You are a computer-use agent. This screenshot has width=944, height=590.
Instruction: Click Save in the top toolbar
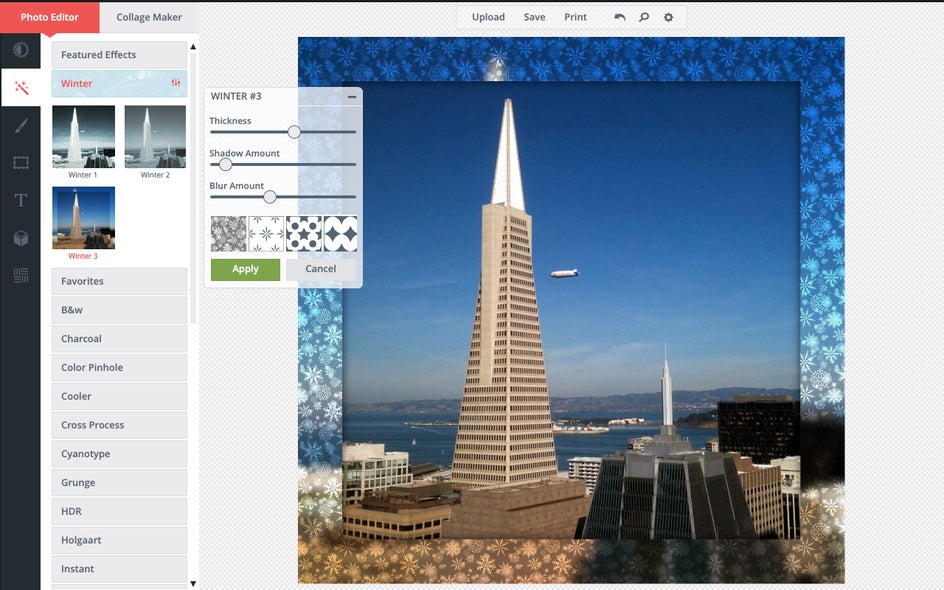pyautogui.click(x=535, y=17)
